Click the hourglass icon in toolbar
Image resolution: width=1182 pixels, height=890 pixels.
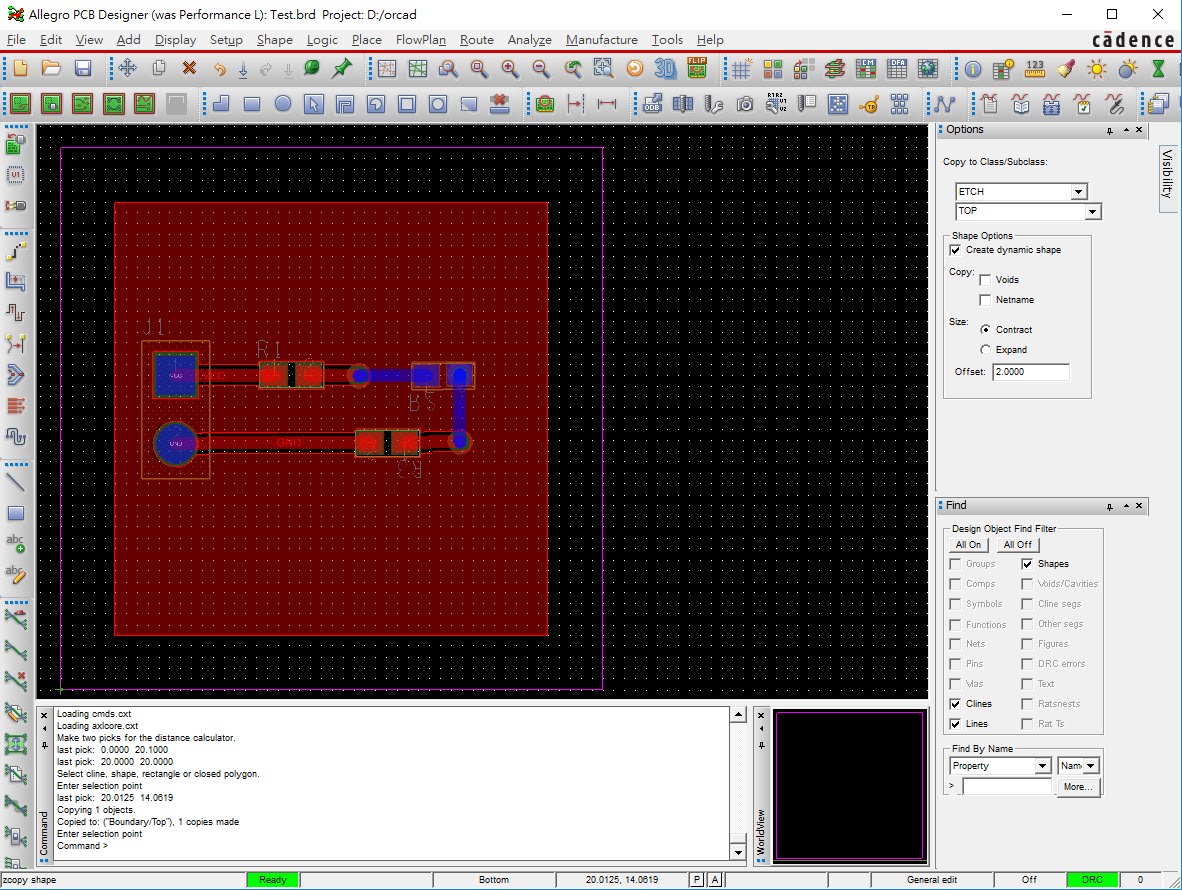click(x=1158, y=69)
